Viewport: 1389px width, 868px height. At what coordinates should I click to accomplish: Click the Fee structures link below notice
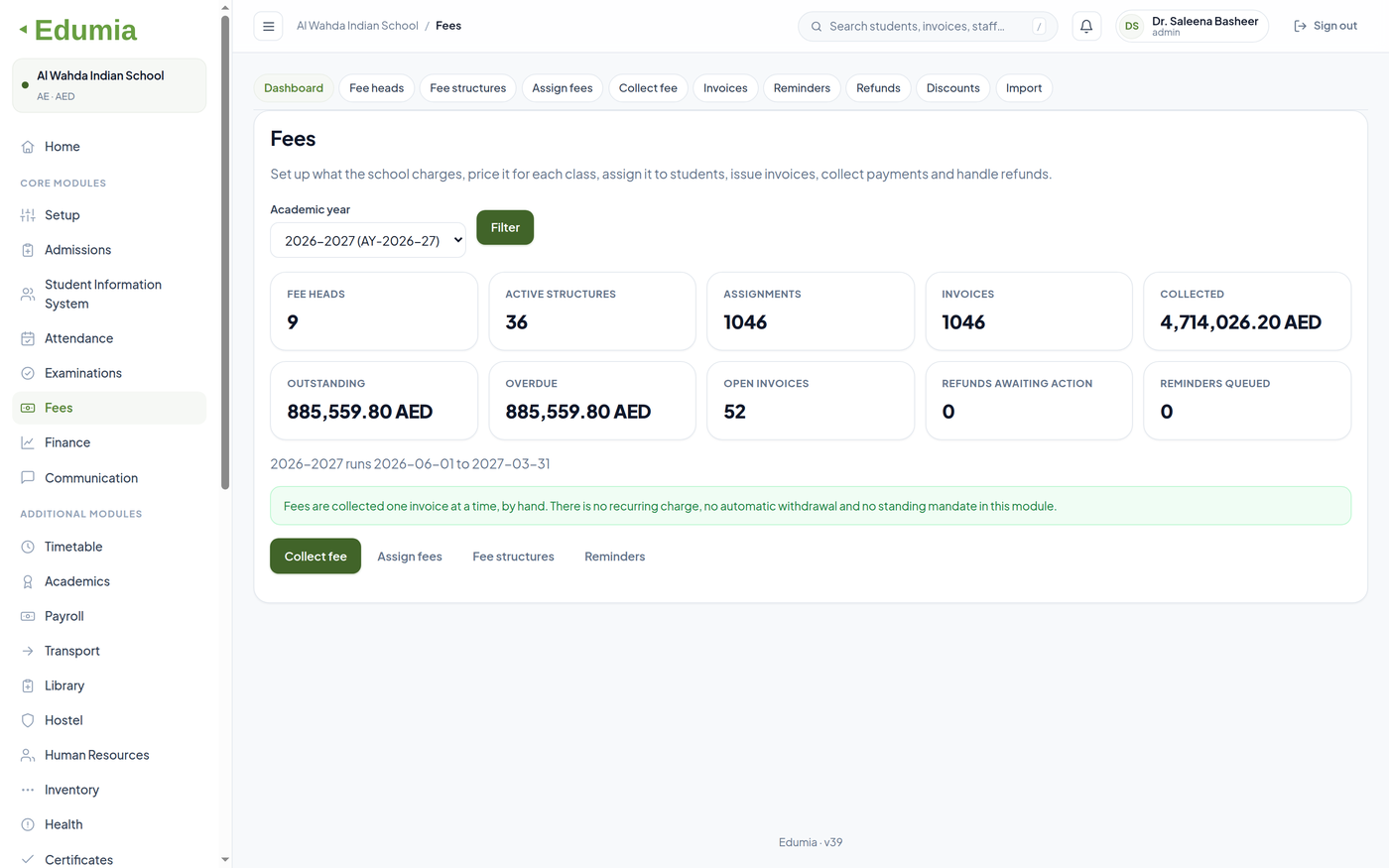point(513,557)
